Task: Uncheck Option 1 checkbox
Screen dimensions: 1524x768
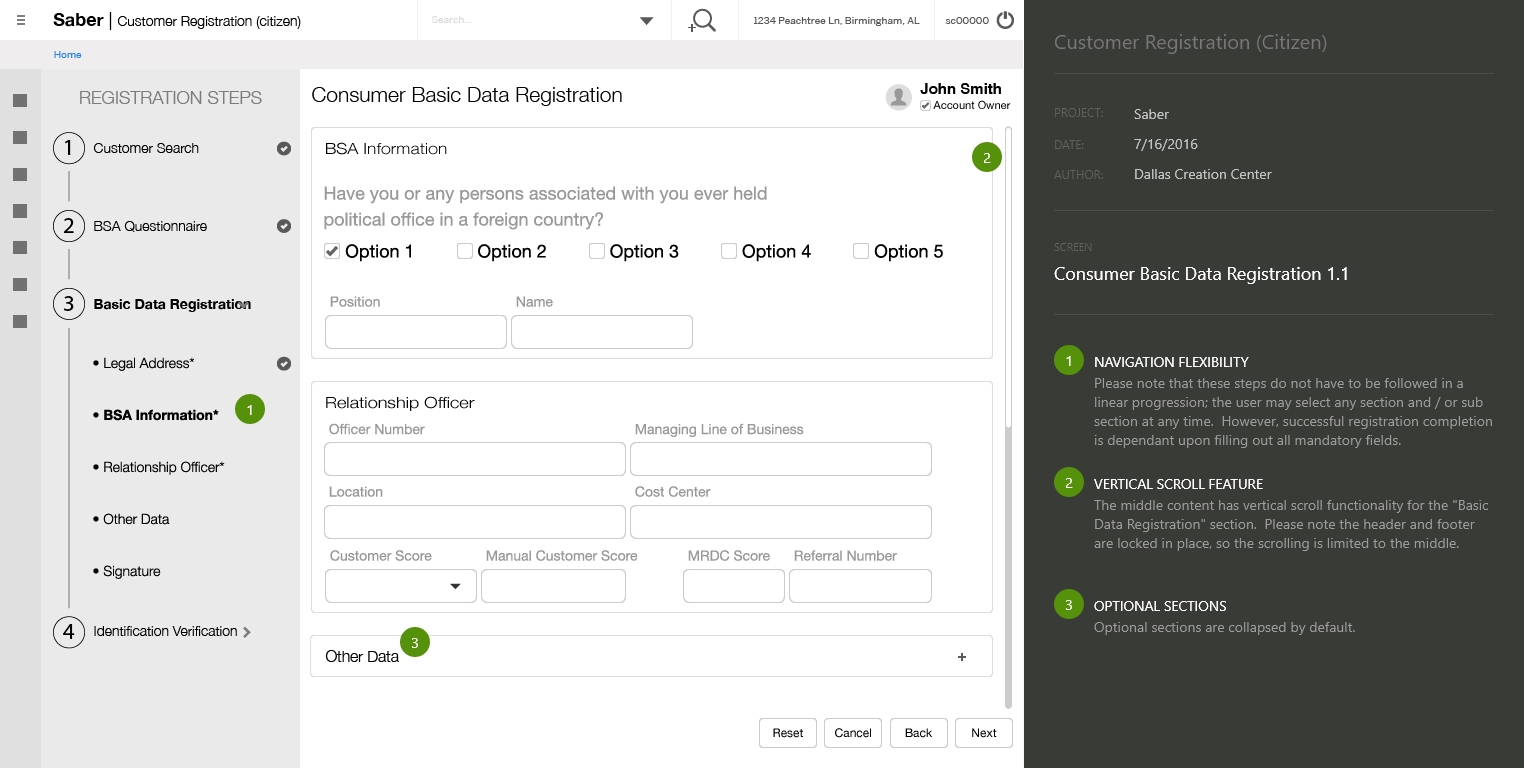Action: click(332, 251)
